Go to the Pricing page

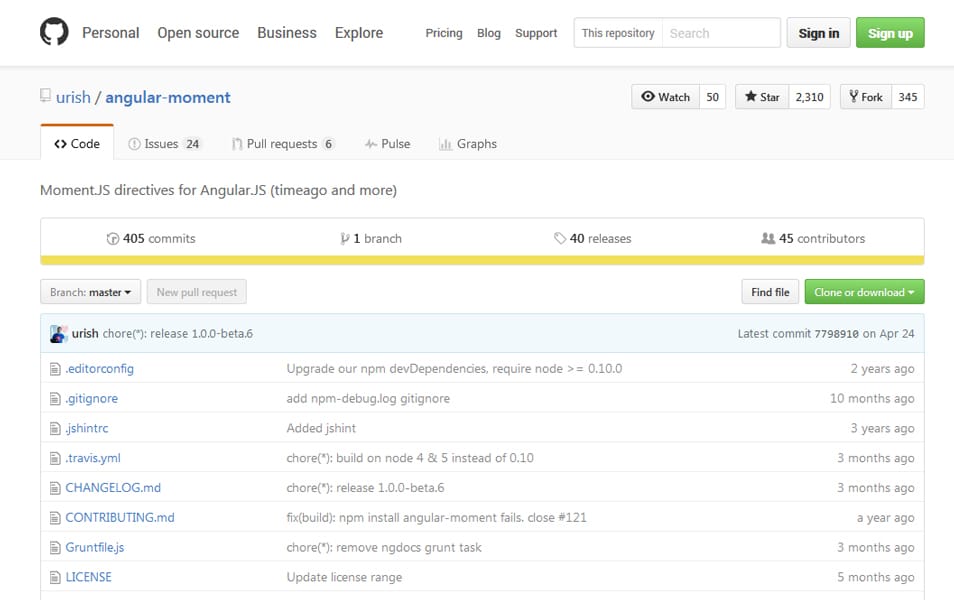pos(444,33)
